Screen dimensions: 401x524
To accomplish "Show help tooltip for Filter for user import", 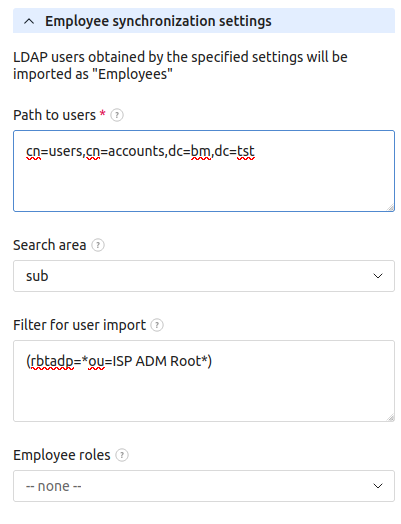I will tap(157, 325).
